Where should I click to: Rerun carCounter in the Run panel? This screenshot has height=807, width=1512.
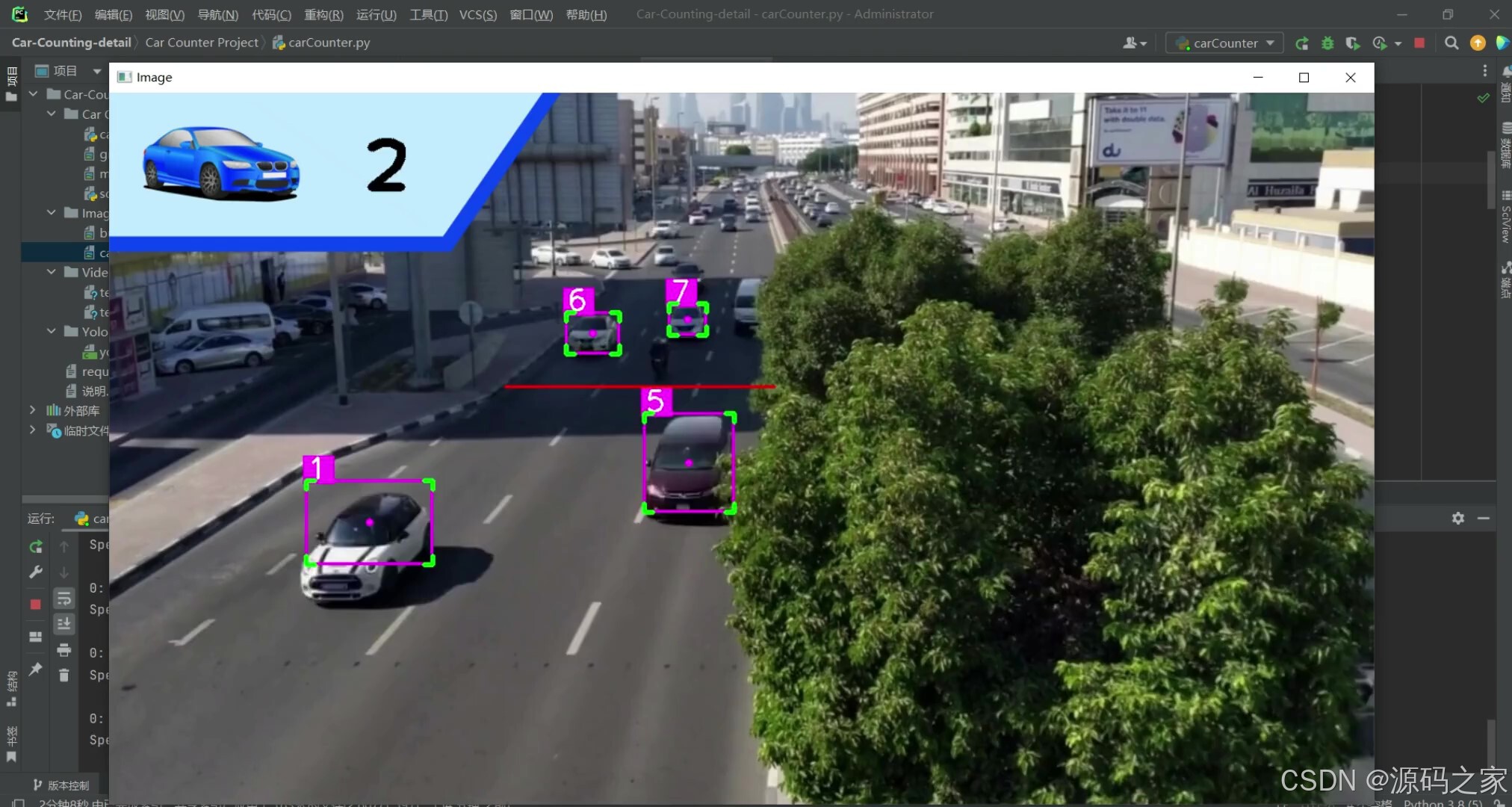[35, 546]
